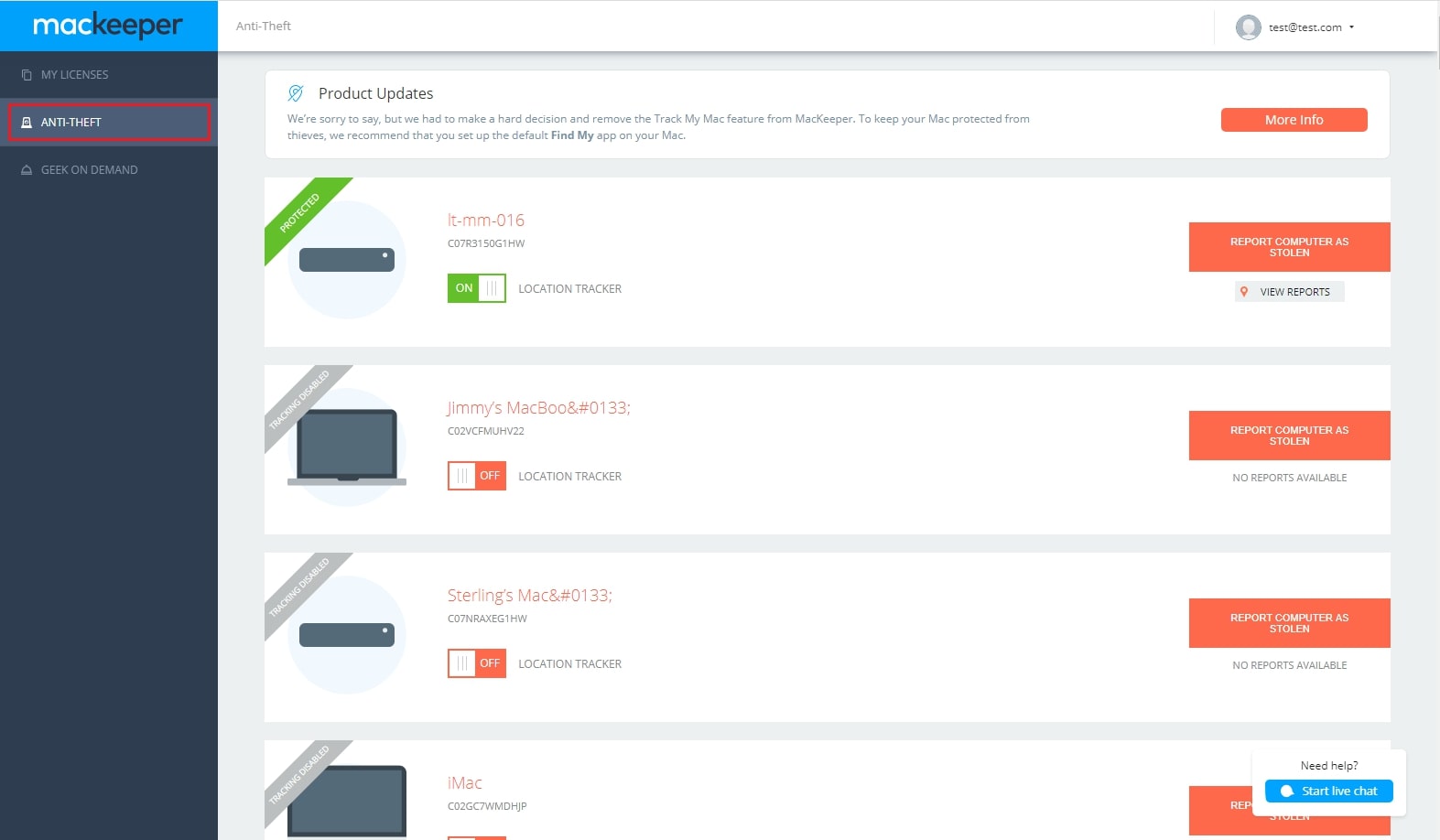Click the My Licenses sidebar icon
Screen dimensions: 1440x840
point(27,75)
